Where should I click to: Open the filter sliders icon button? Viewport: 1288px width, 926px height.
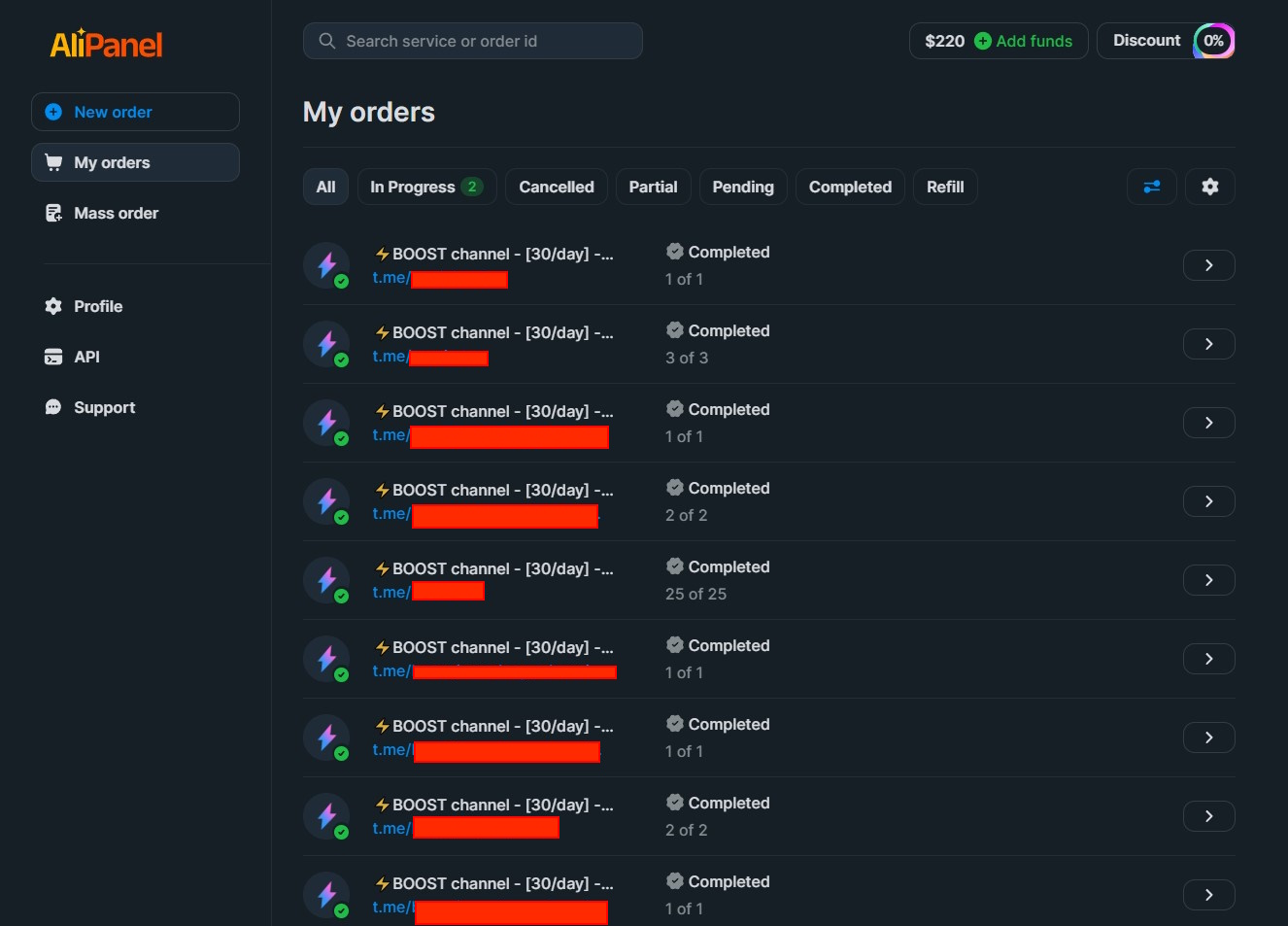[x=1151, y=187]
